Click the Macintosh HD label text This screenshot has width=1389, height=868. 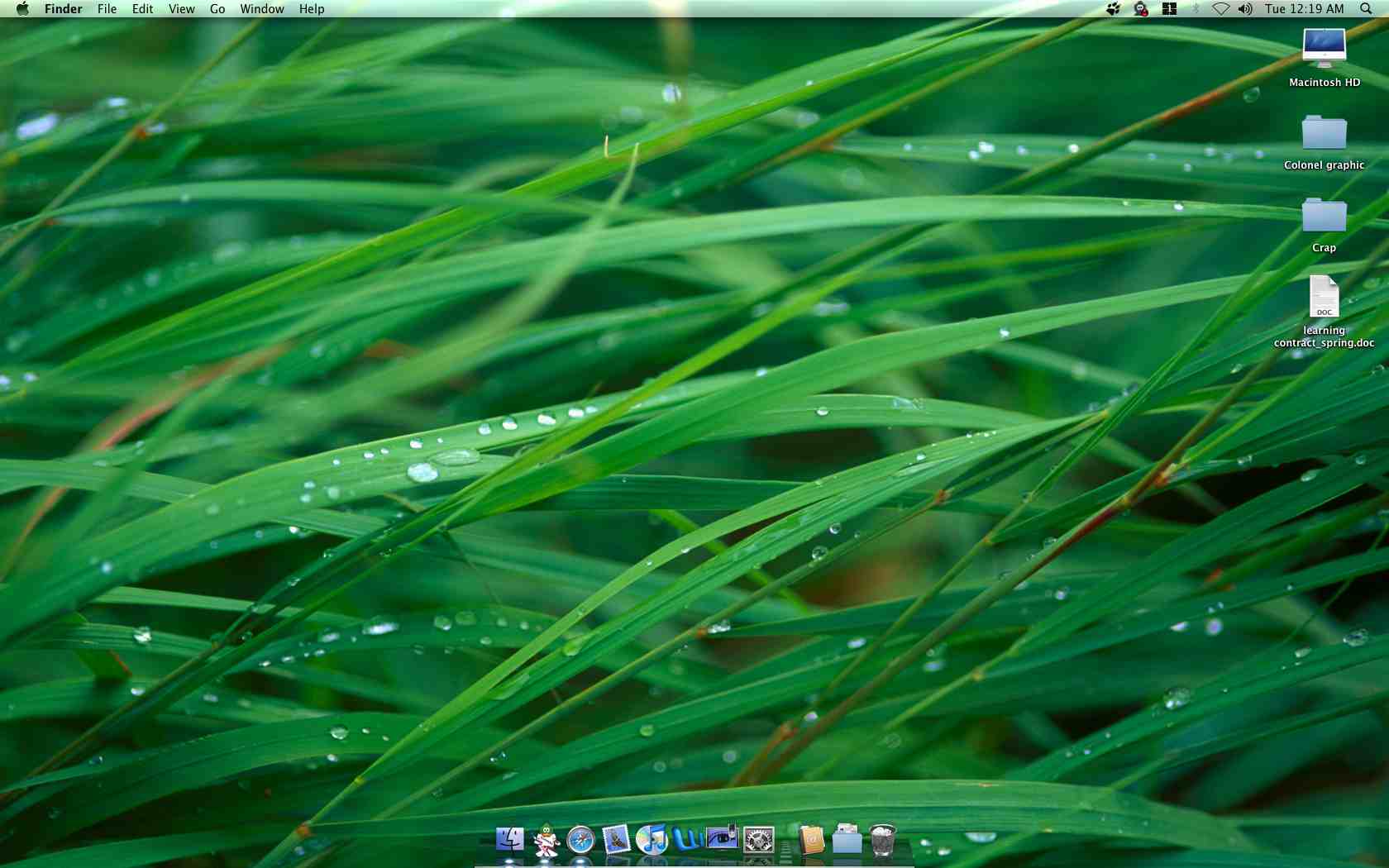coord(1325,83)
